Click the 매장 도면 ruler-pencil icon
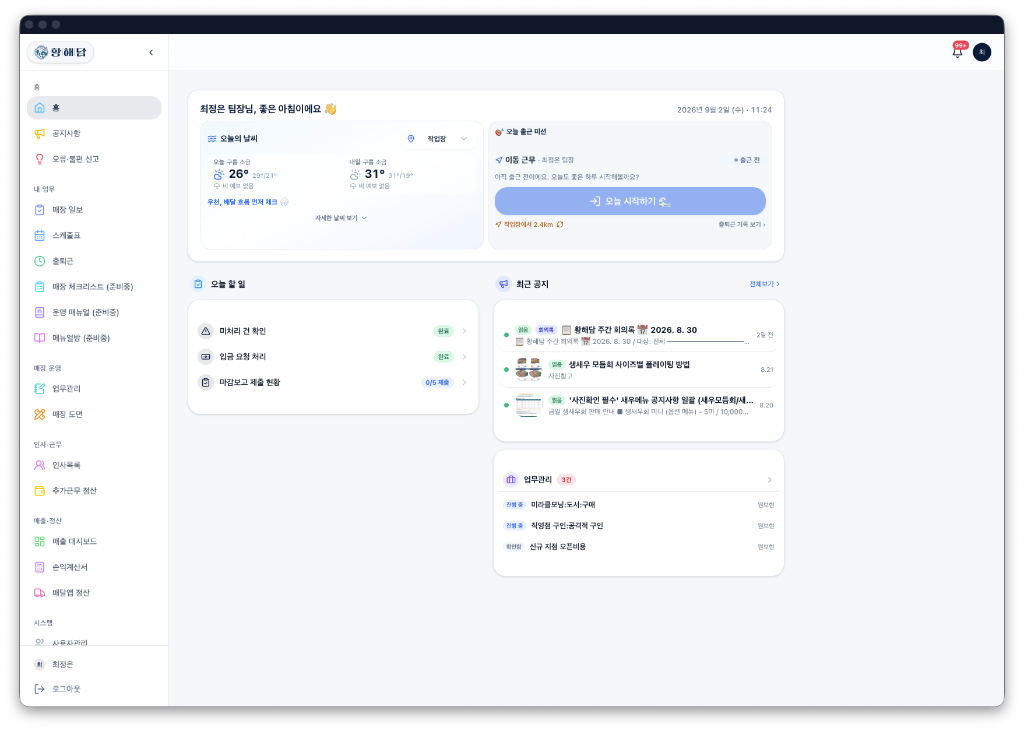Image resolution: width=1024 pixels, height=731 pixels. tap(40, 414)
